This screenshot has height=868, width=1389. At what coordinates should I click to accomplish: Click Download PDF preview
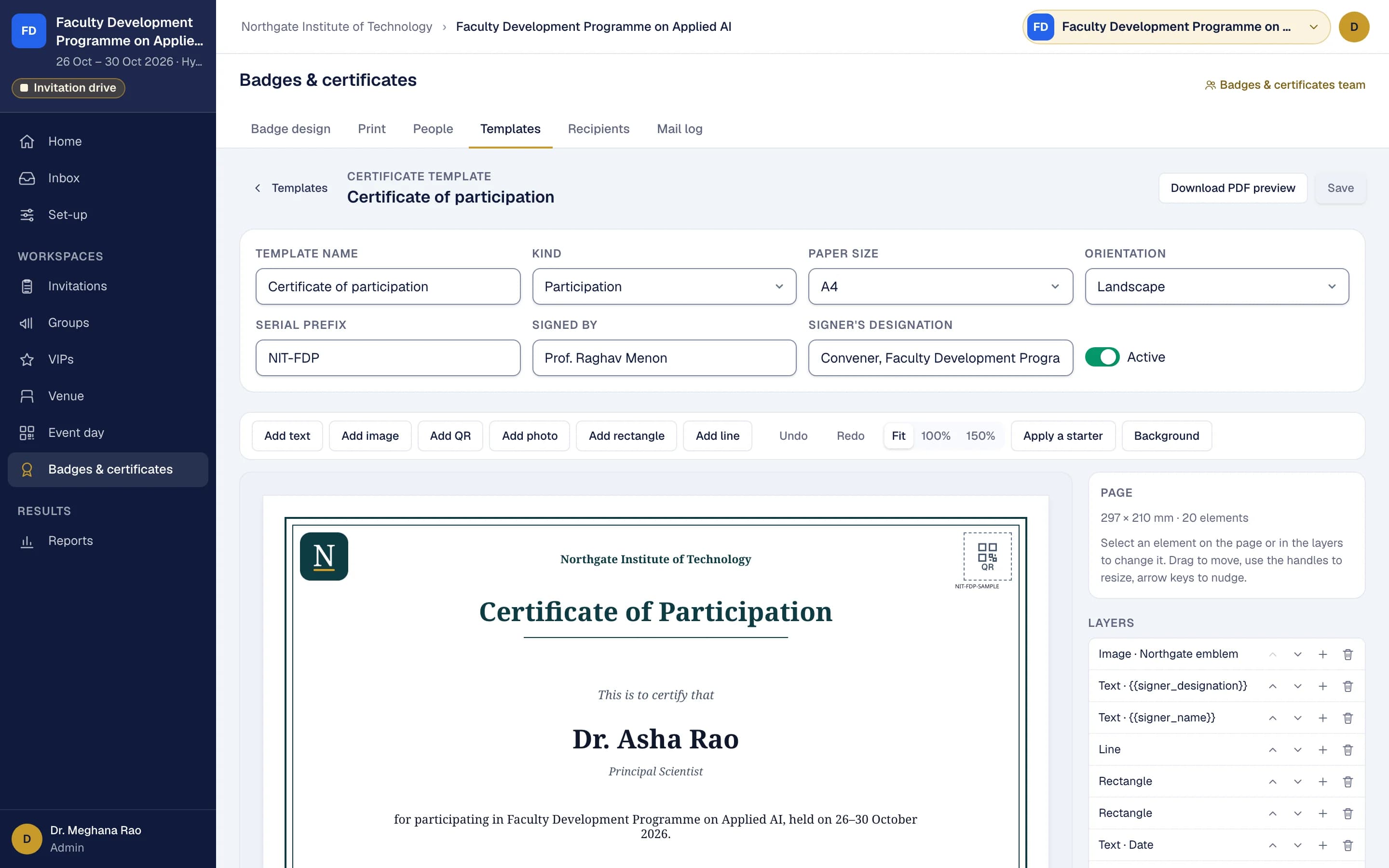click(x=1233, y=188)
